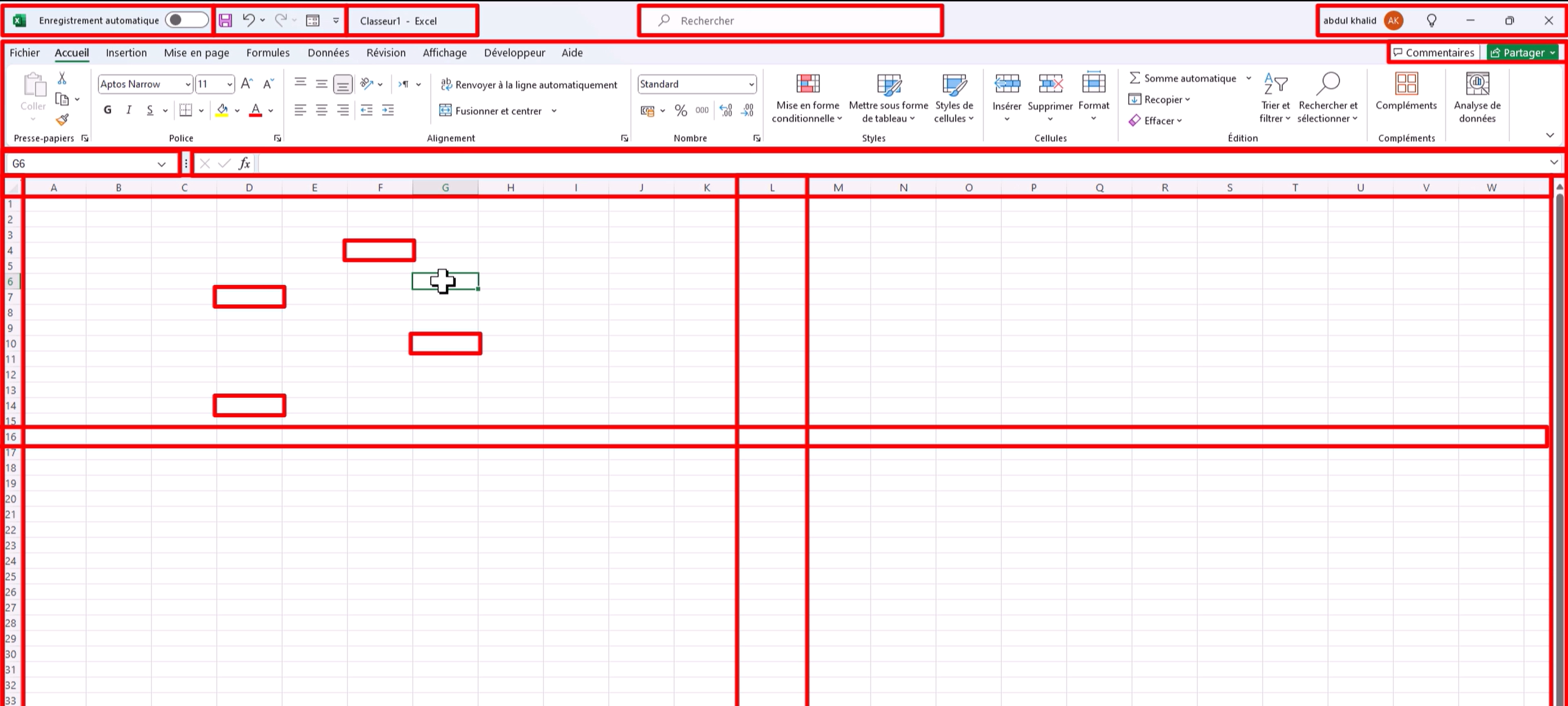Viewport: 1568px width, 706px height.
Task: Click the Undo arrow icon
Action: pos(248,20)
